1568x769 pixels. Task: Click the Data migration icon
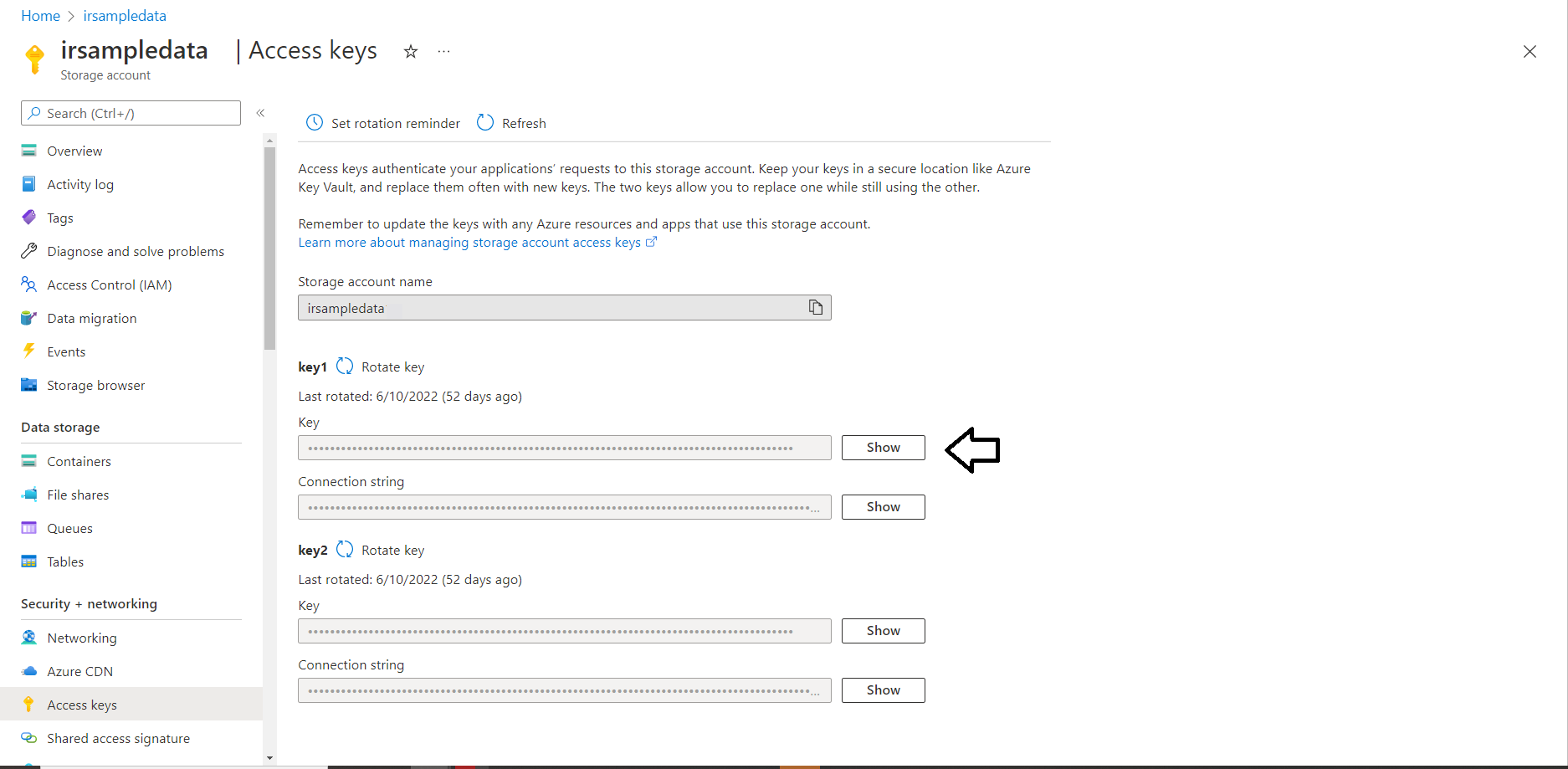[29, 318]
